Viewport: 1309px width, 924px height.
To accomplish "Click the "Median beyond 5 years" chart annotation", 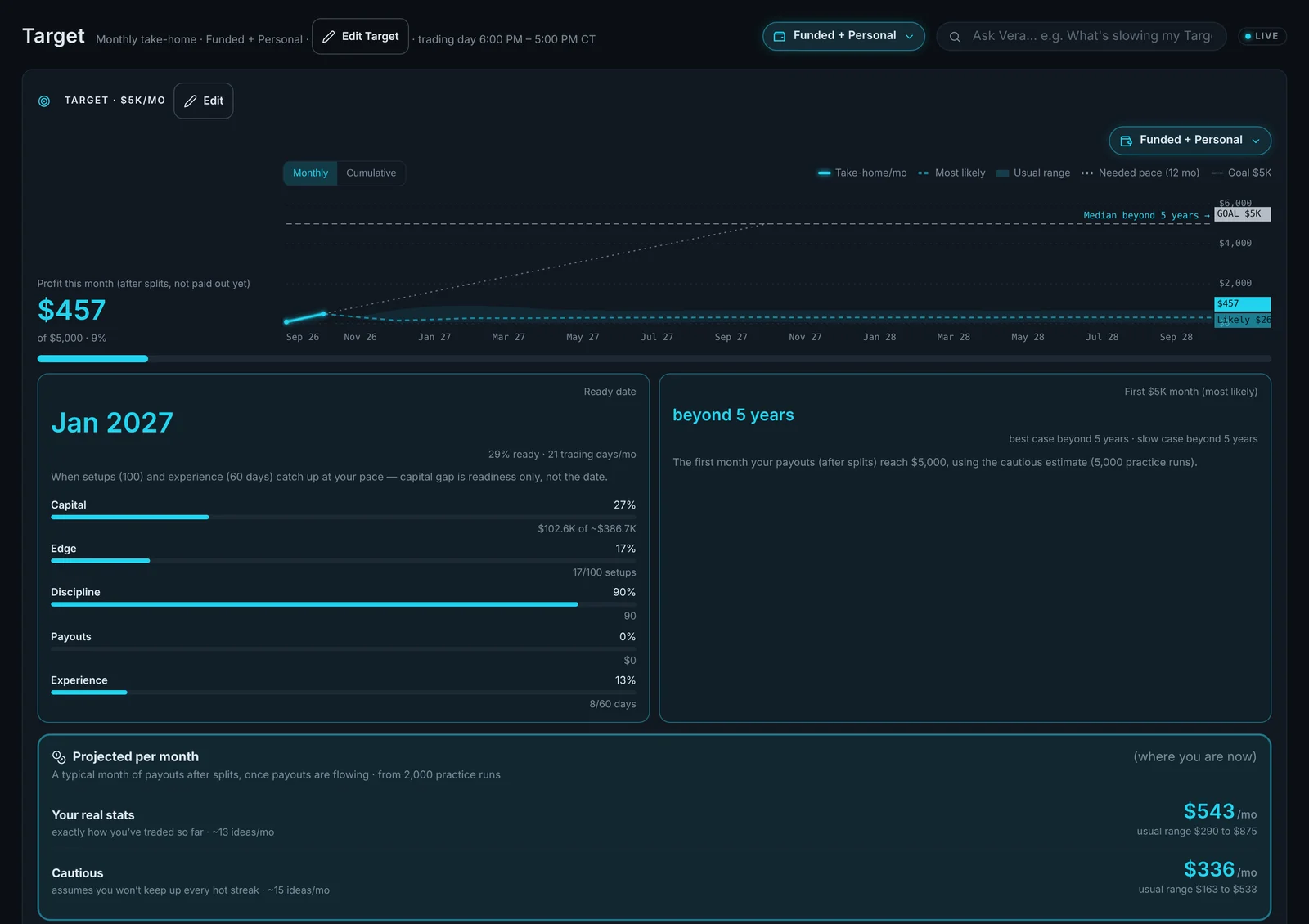I will coord(1146,216).
